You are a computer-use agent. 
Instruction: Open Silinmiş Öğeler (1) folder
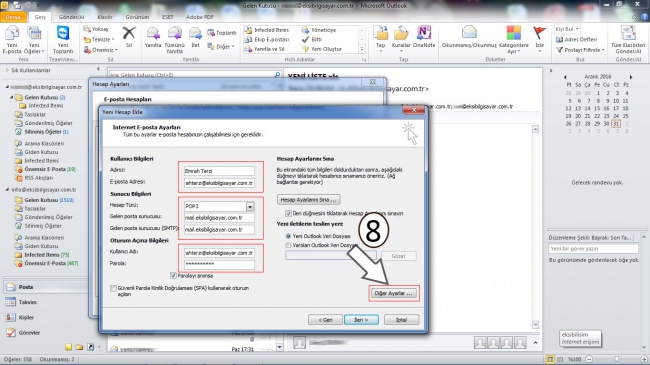(42, 132)
